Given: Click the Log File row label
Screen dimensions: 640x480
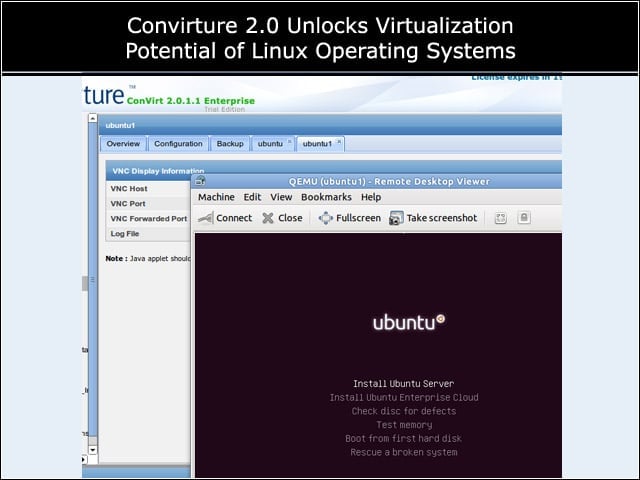Looking at the screenshot, I should point(124,234).
